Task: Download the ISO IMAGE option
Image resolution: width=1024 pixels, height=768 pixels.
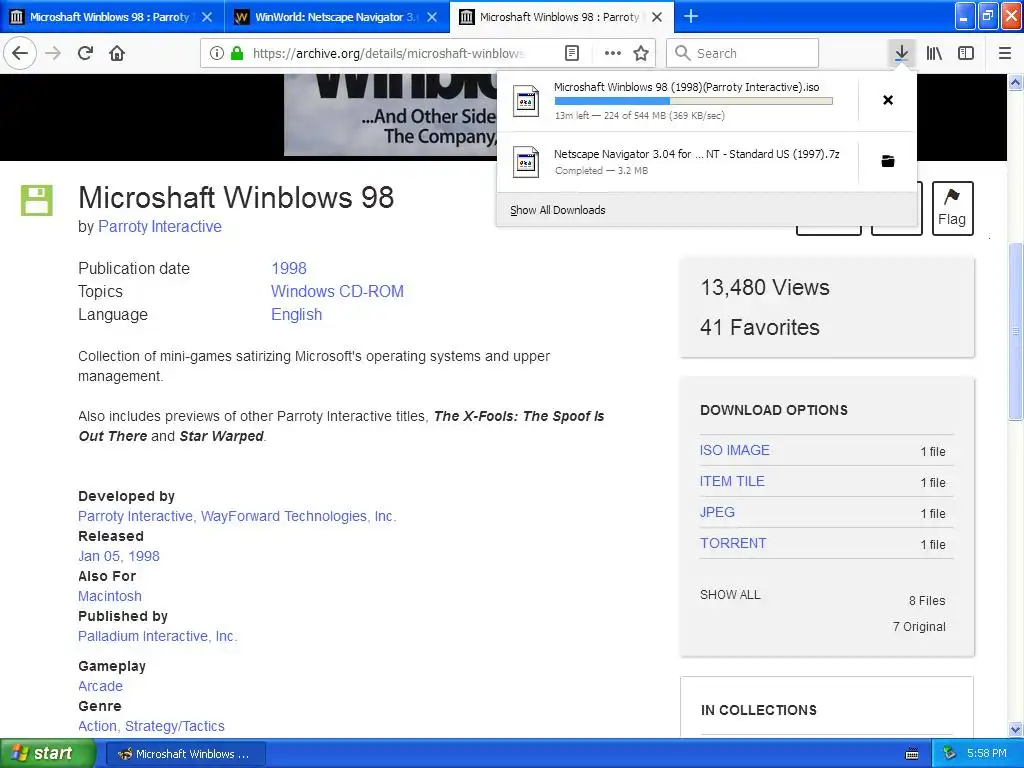Action: point(735,450)
